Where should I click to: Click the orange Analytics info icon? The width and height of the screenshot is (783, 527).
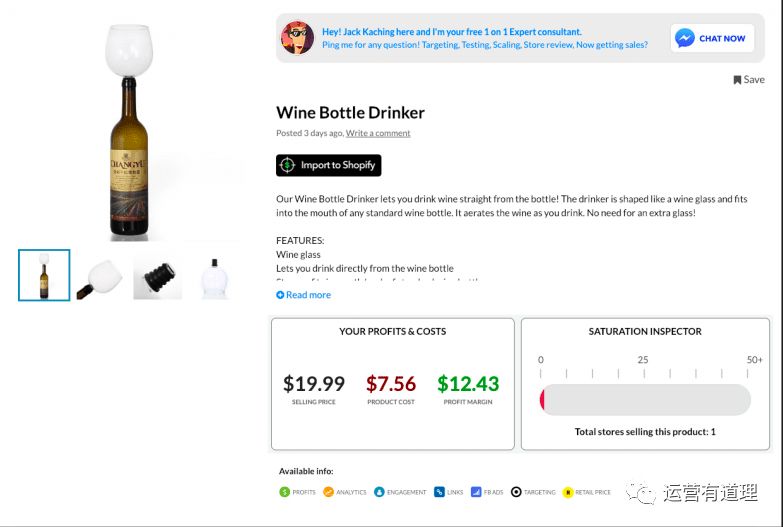tap(327, 492)
